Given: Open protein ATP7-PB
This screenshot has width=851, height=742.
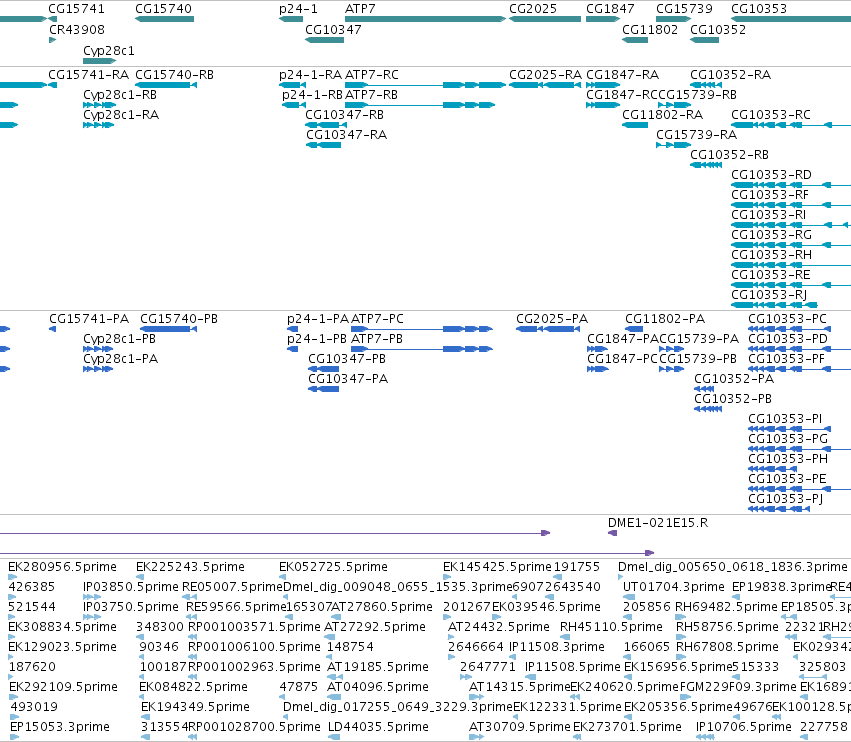Looking at the screenshot, I should (x=422, y=349).
